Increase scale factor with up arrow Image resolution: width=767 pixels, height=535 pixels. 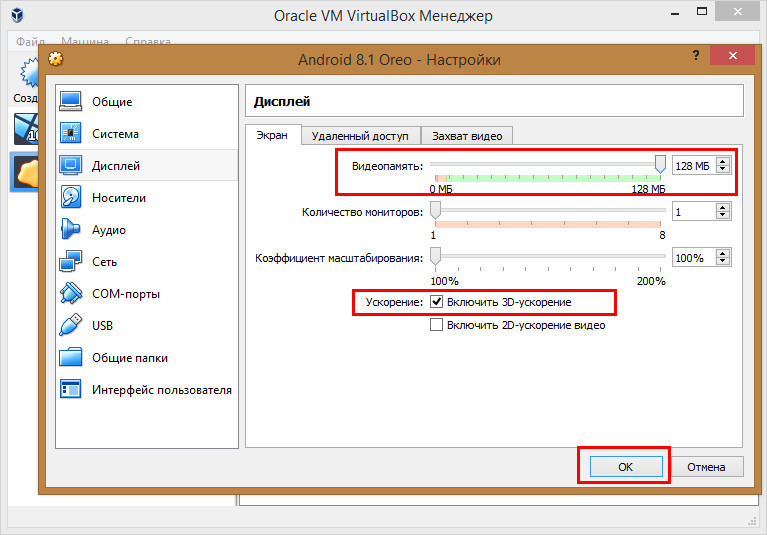722,253
